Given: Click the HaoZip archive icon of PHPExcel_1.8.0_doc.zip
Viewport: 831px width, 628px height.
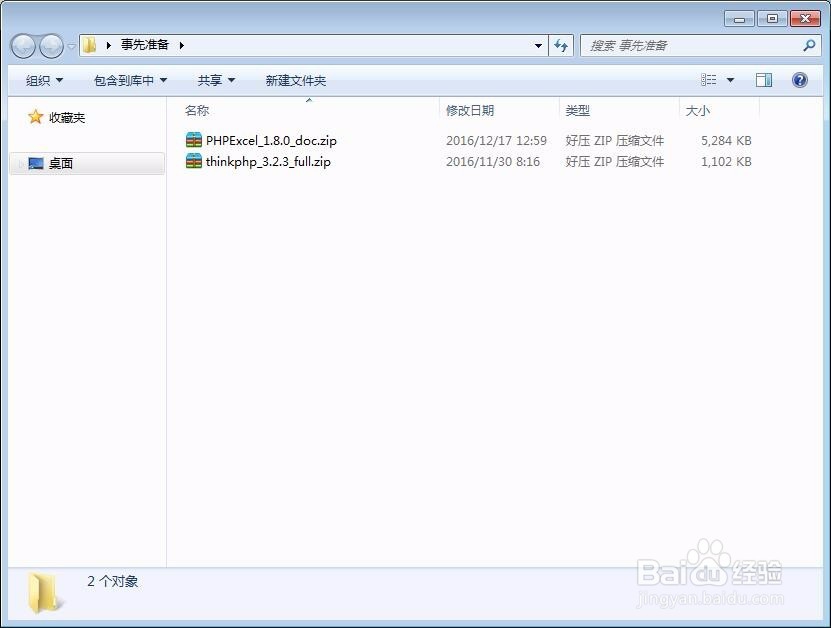Looking at the screenshot, I should point(194,140).
